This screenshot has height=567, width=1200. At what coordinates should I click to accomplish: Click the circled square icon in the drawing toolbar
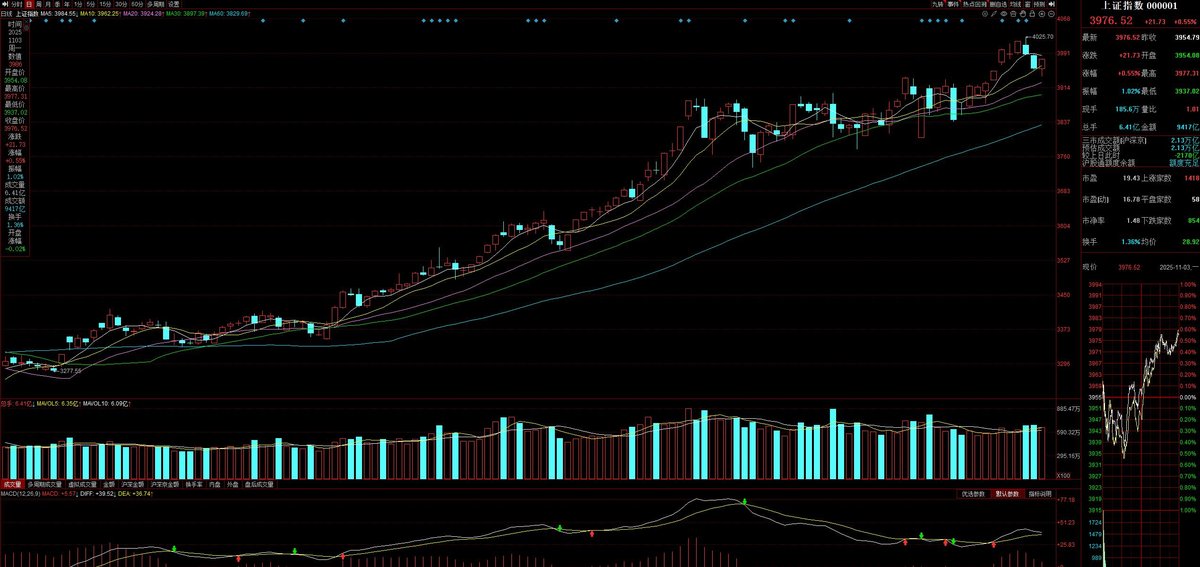tap(1042, 14)
